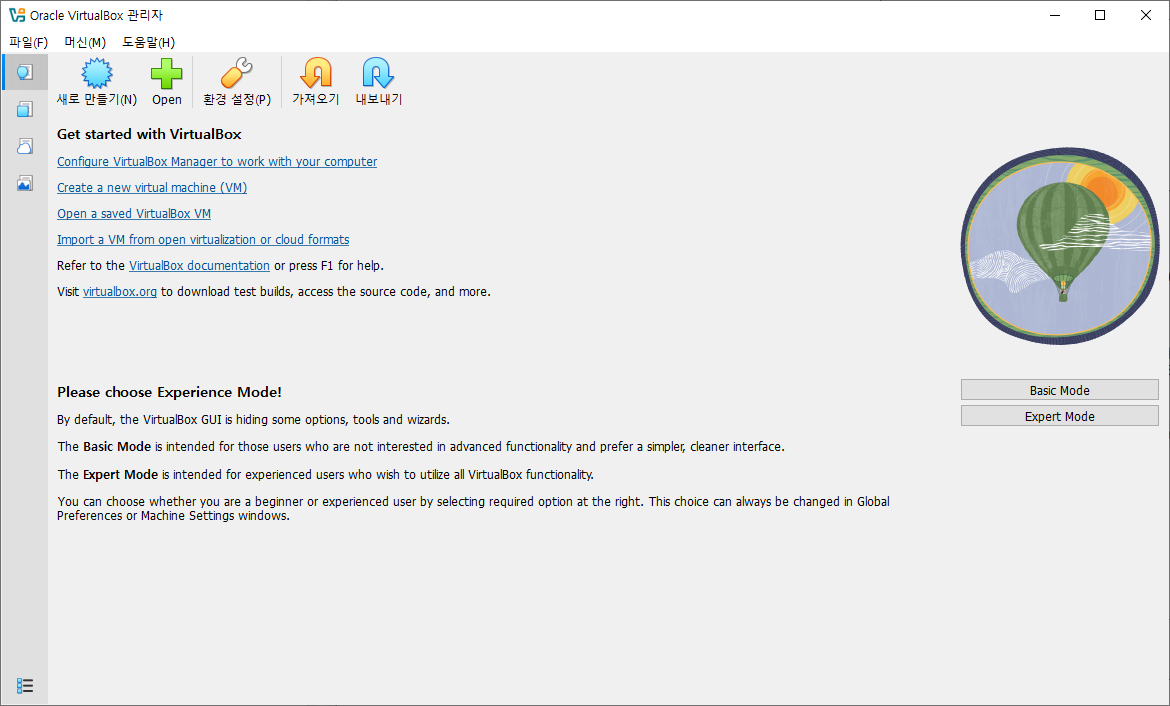1170x706 pixels.
Task: Select the Home balloon tool in sidebar
Action: pos(25,72)
